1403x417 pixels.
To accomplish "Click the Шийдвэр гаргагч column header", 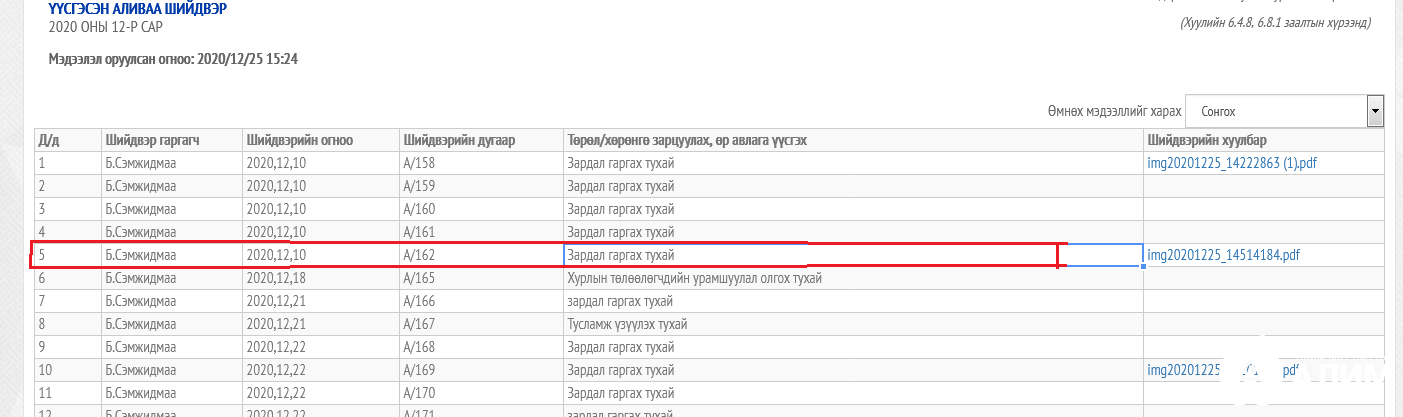I will pyautogui.click(x=152, y=140).
